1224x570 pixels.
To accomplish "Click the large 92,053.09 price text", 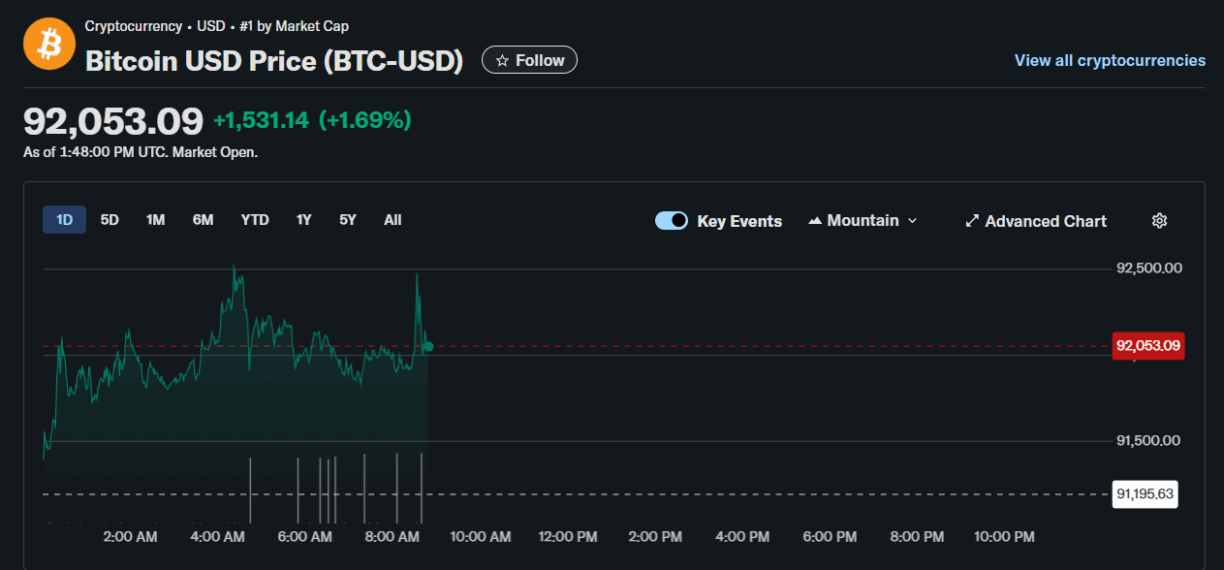I will click(113, 121).
